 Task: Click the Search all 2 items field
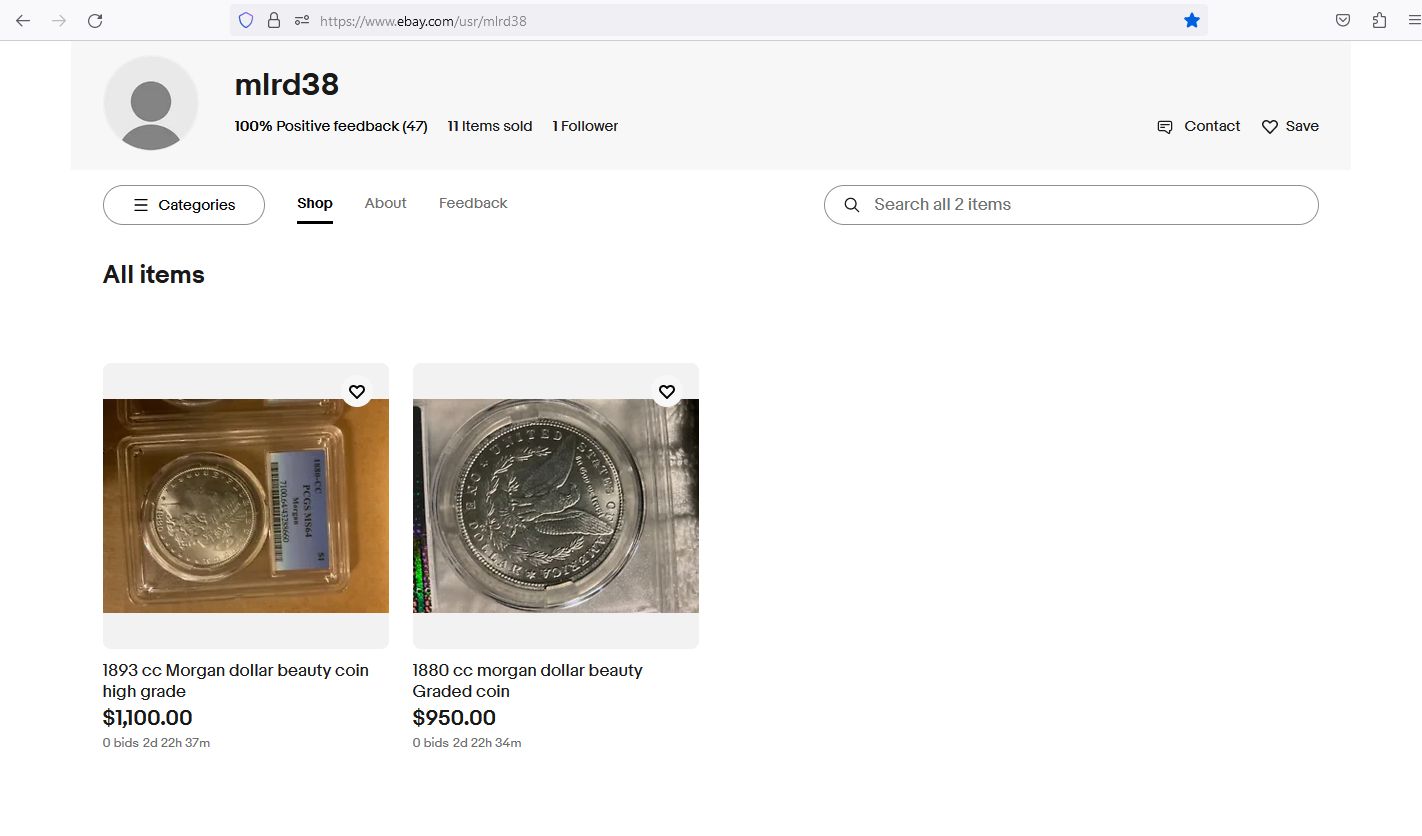pos(1071,205)
